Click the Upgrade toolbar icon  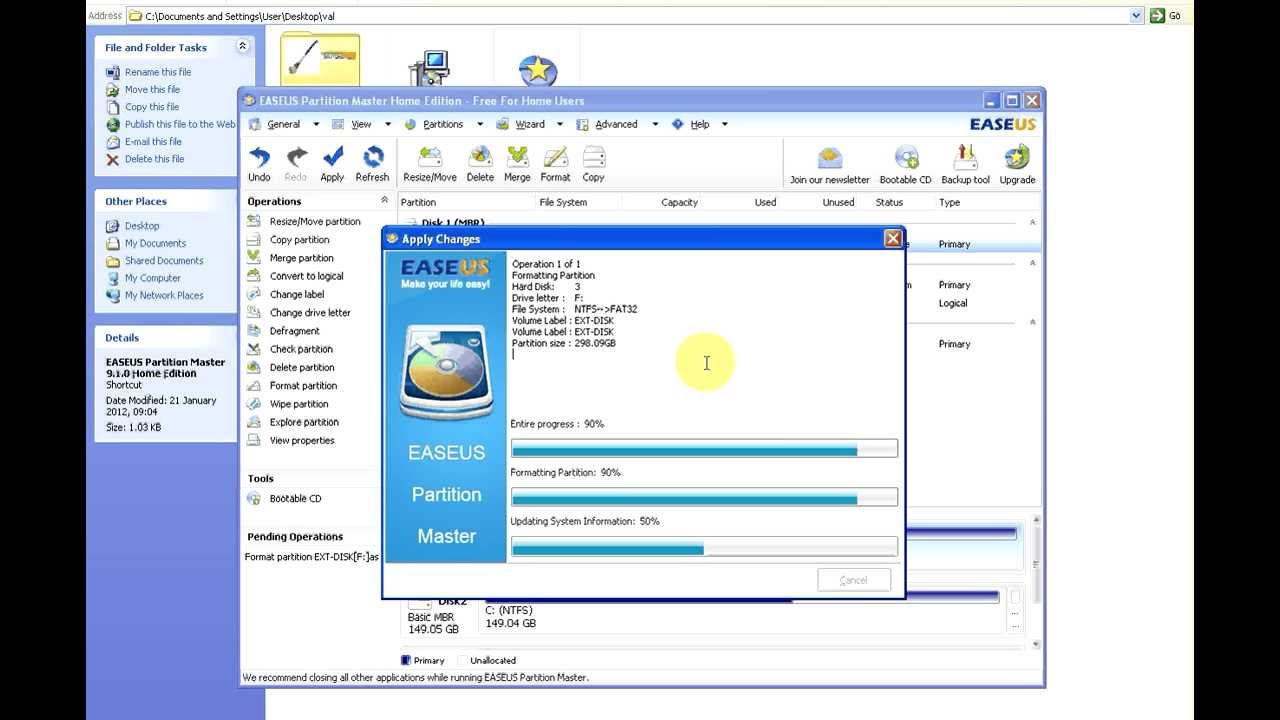tap(1017, 158)
